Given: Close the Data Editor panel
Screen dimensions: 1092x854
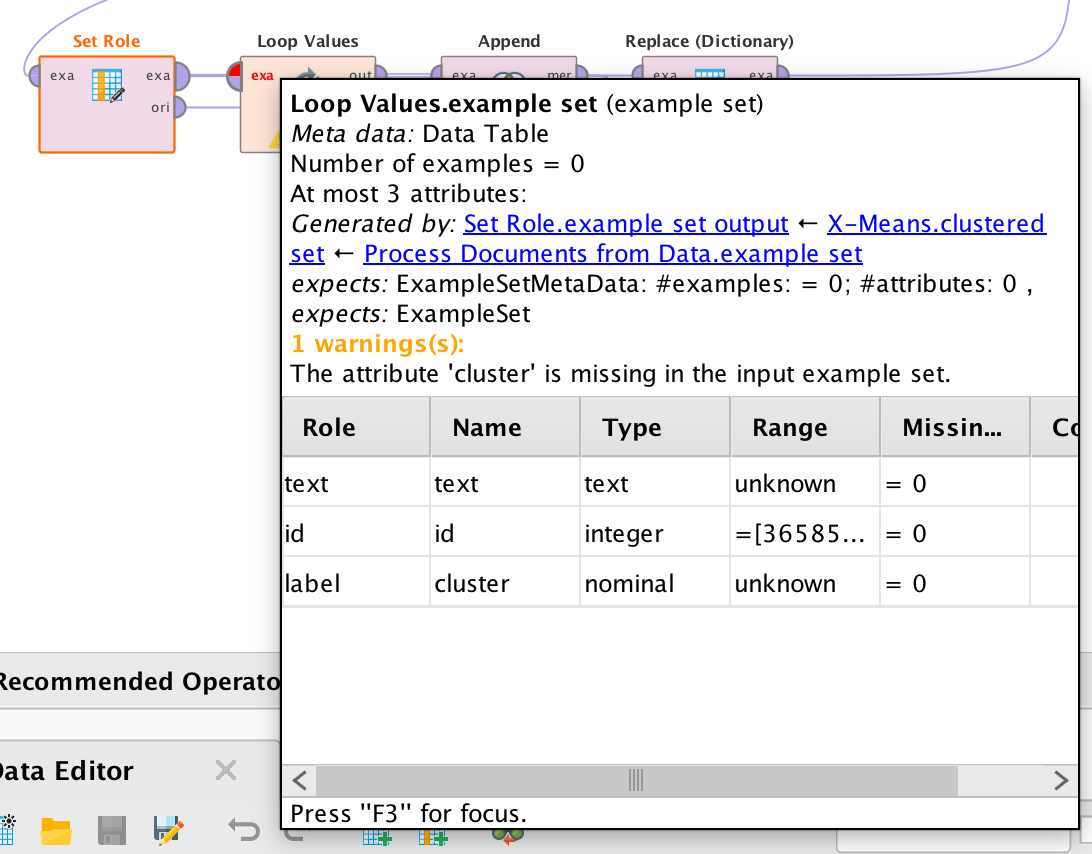Looking at the screenshot, I should [x=225, y=770].
